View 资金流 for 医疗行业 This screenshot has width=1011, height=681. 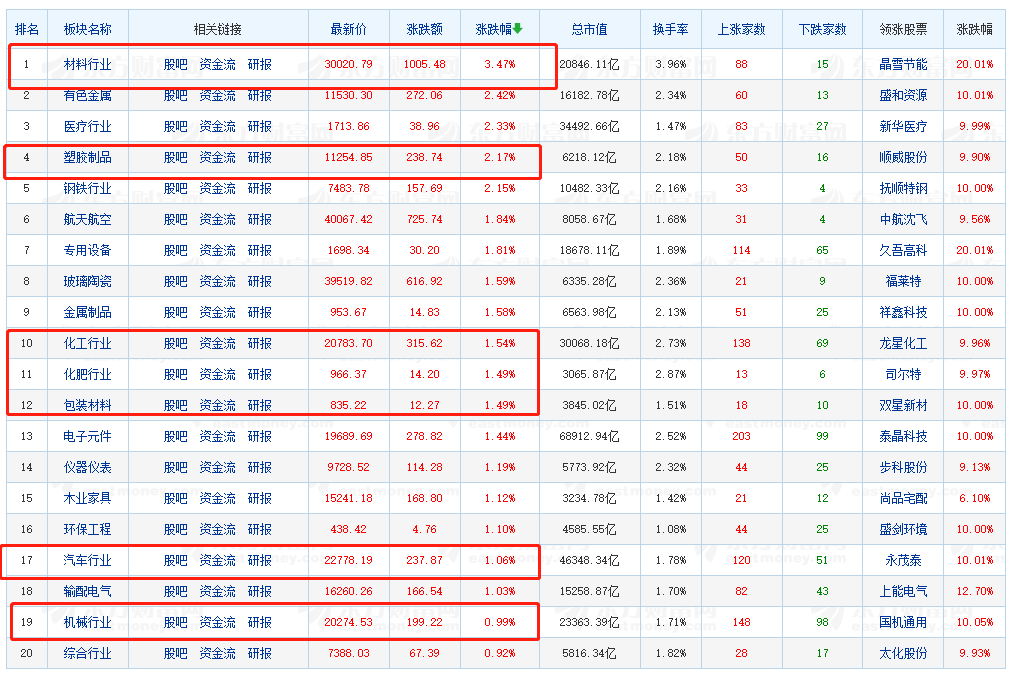pyautogui.click(x=217, y=127)
